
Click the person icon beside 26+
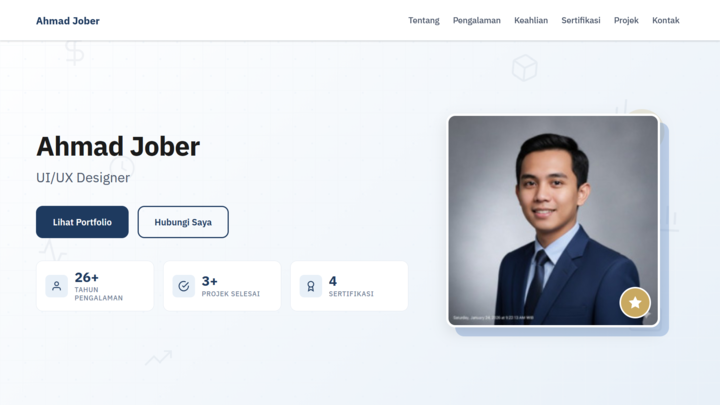coord(56,286)
